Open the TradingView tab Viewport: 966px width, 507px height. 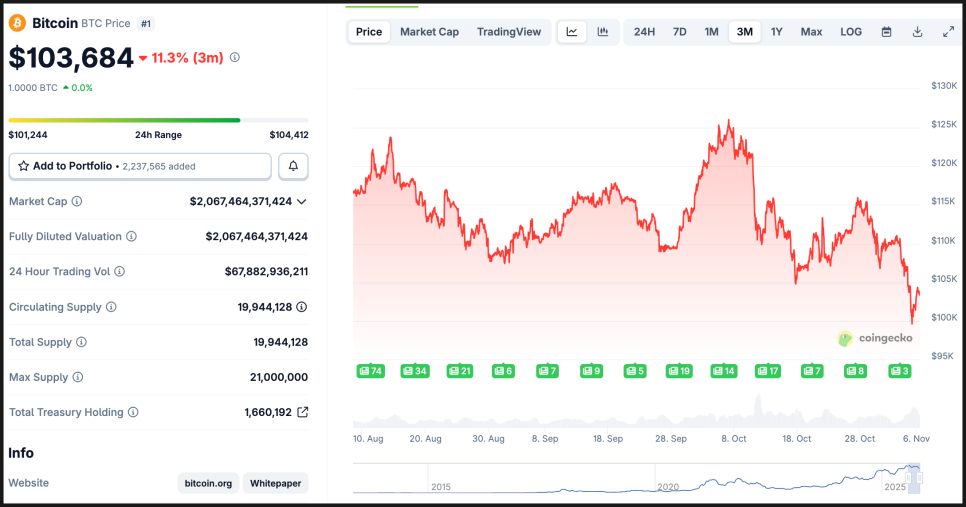pyautogui.click(x=509, y=32)
